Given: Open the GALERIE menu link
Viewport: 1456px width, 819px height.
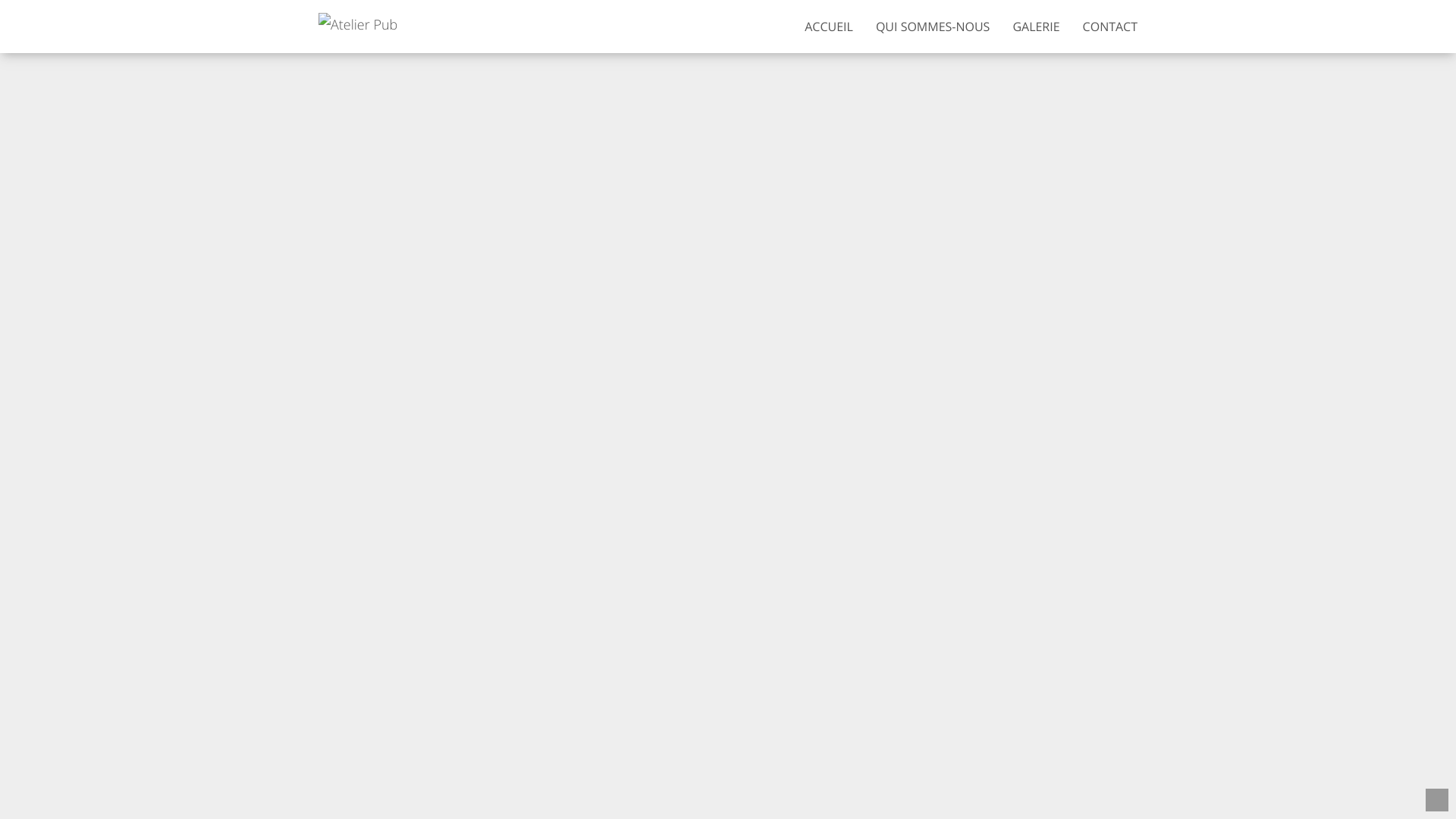Looking at the screenshot, I should pos(1036,27).
